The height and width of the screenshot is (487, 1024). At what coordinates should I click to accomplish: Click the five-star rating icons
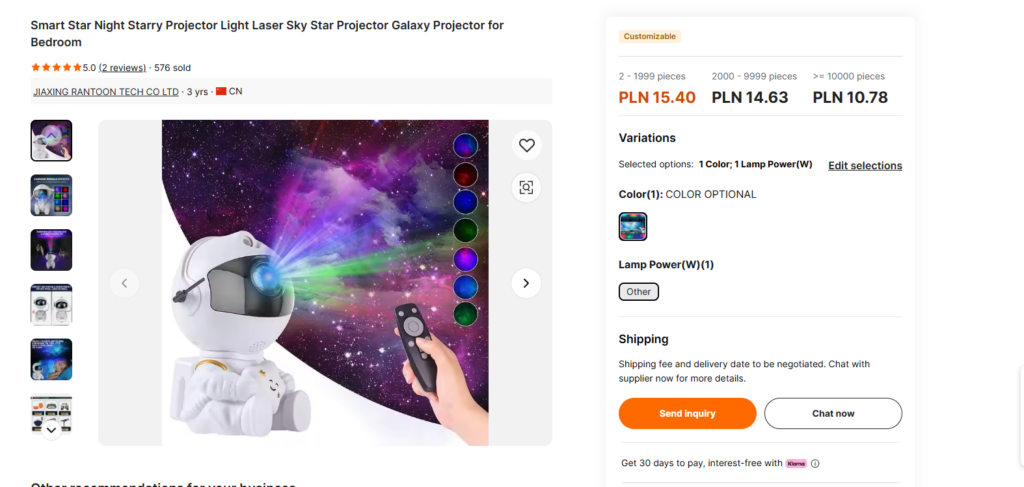[x=56, y=68]
